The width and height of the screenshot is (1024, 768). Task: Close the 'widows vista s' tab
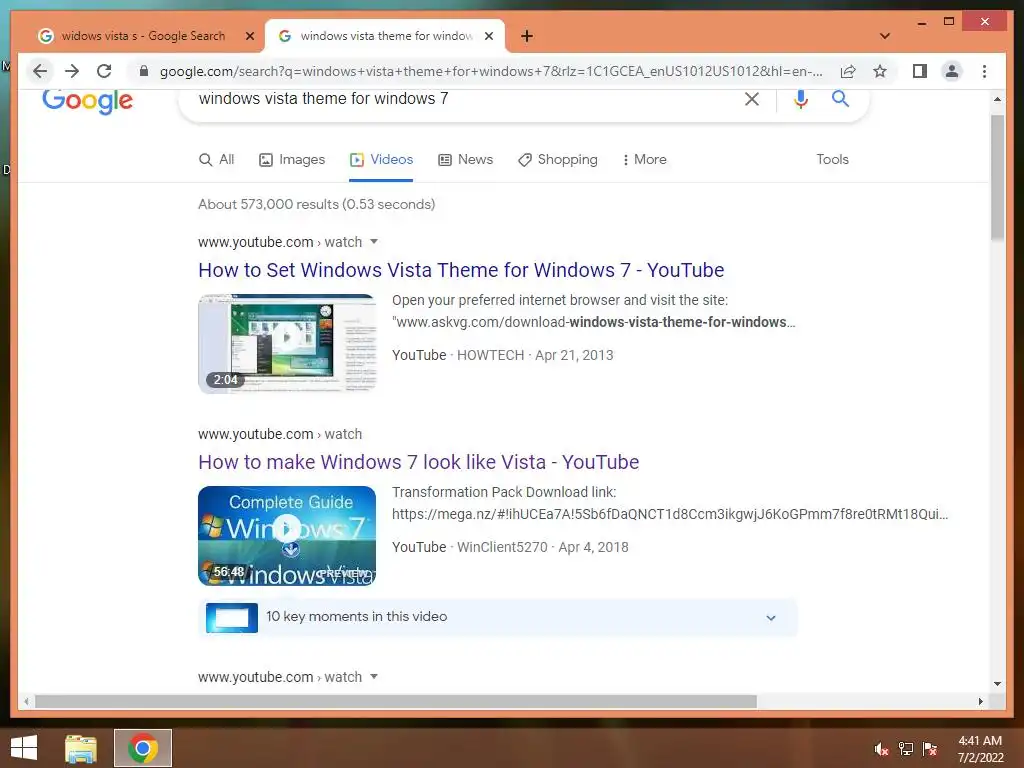(x=249, y=36)
